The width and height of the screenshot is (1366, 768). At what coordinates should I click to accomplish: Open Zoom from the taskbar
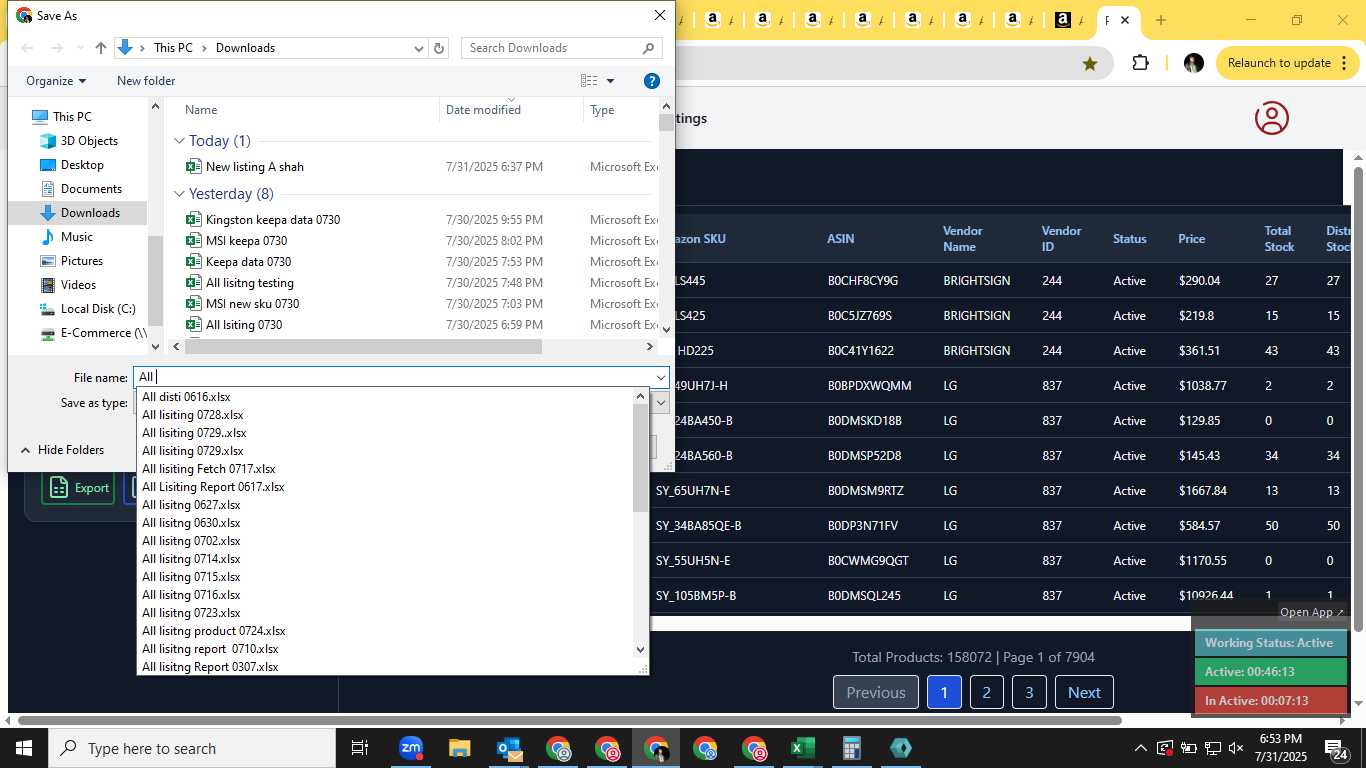(411, 748)
